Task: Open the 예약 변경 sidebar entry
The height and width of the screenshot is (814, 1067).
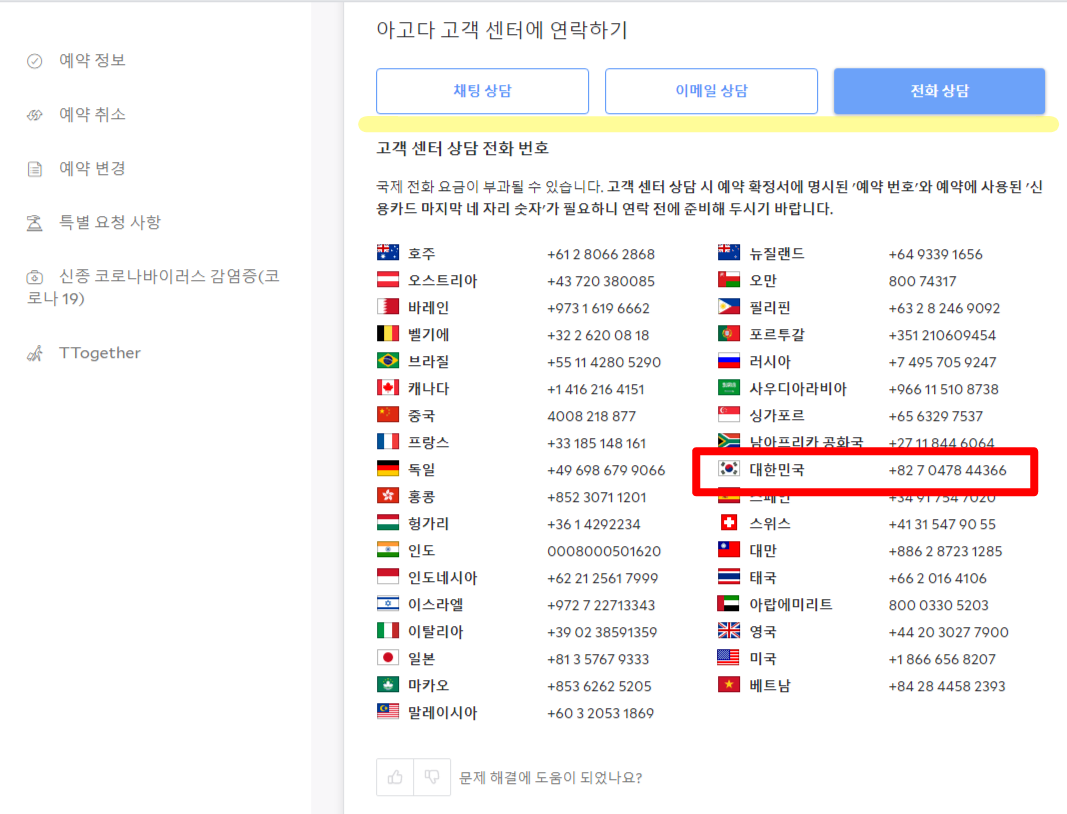Action: pos(92,168)
